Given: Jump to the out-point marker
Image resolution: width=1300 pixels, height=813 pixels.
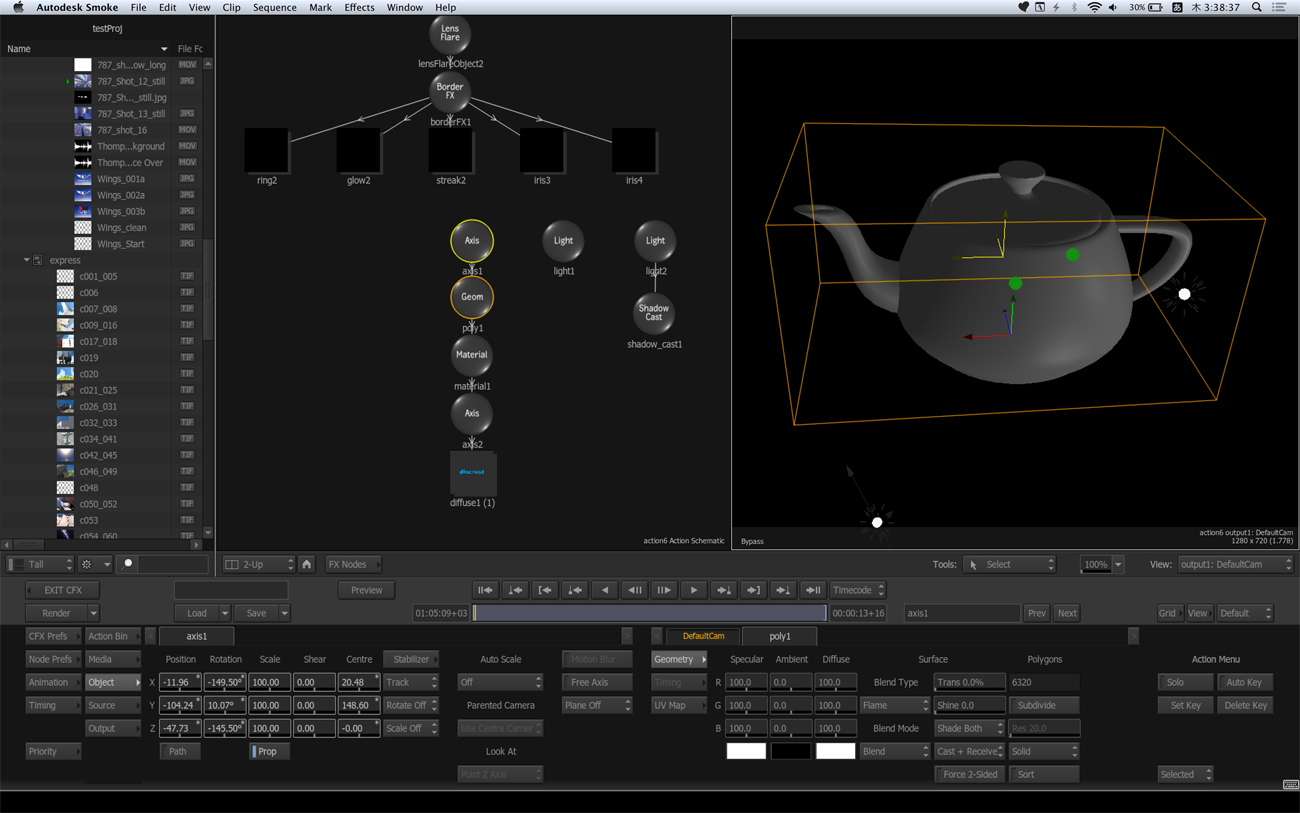Looking at the screenshot, I should coord(753,590).
